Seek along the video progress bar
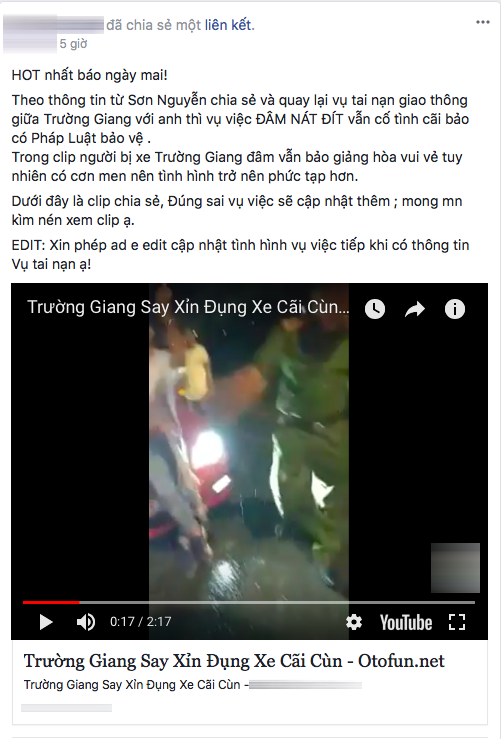This screenshot has height=739, width=501. coord(249,602)
